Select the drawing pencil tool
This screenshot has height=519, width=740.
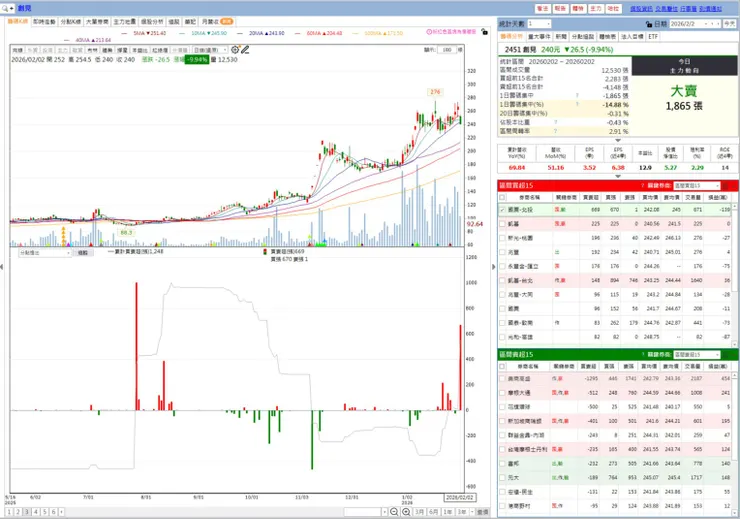pos(245,50)
